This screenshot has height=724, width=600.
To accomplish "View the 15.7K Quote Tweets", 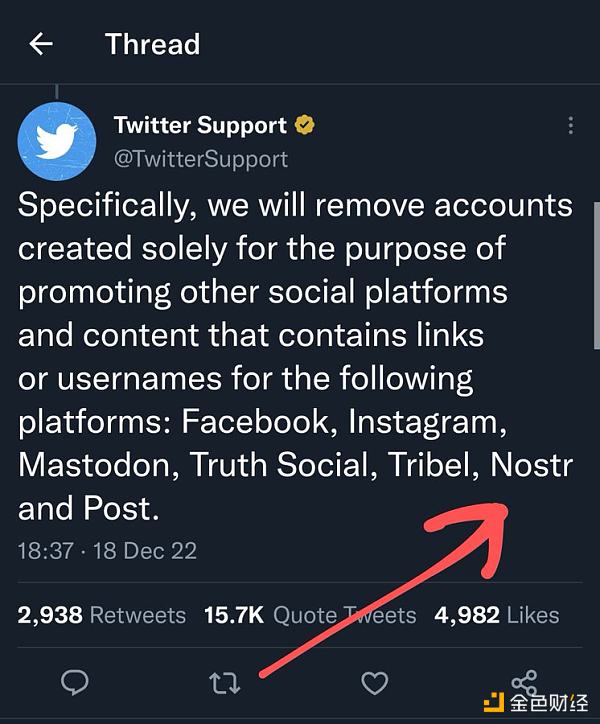I will pos(310,615).
